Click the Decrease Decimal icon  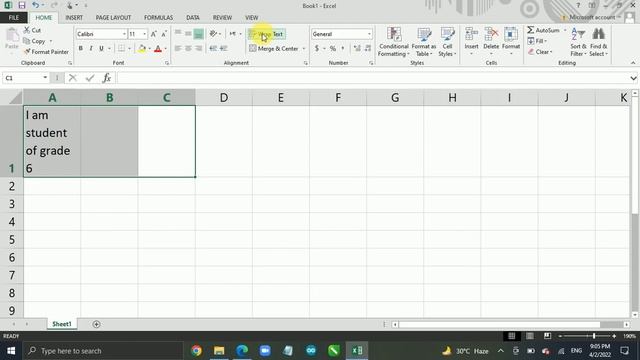[368, 48]
